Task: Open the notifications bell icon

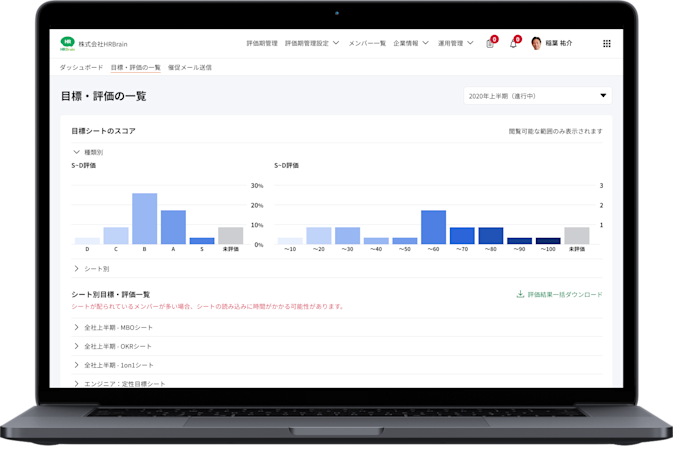Action: click(x=513, y=44)
